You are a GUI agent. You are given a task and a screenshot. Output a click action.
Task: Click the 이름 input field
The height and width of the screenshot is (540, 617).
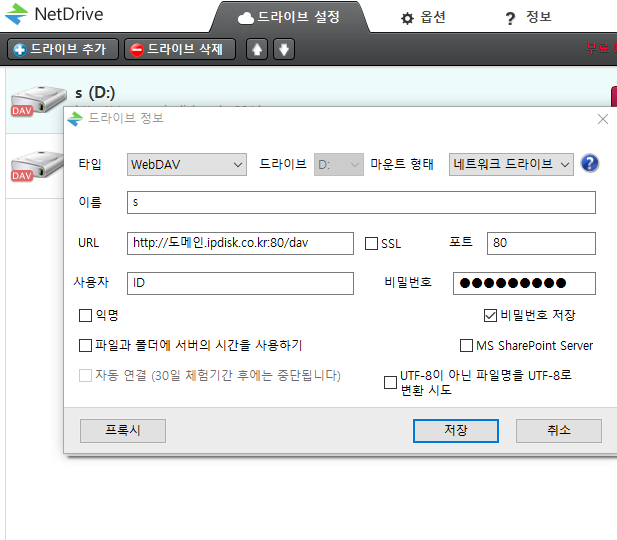361,202
